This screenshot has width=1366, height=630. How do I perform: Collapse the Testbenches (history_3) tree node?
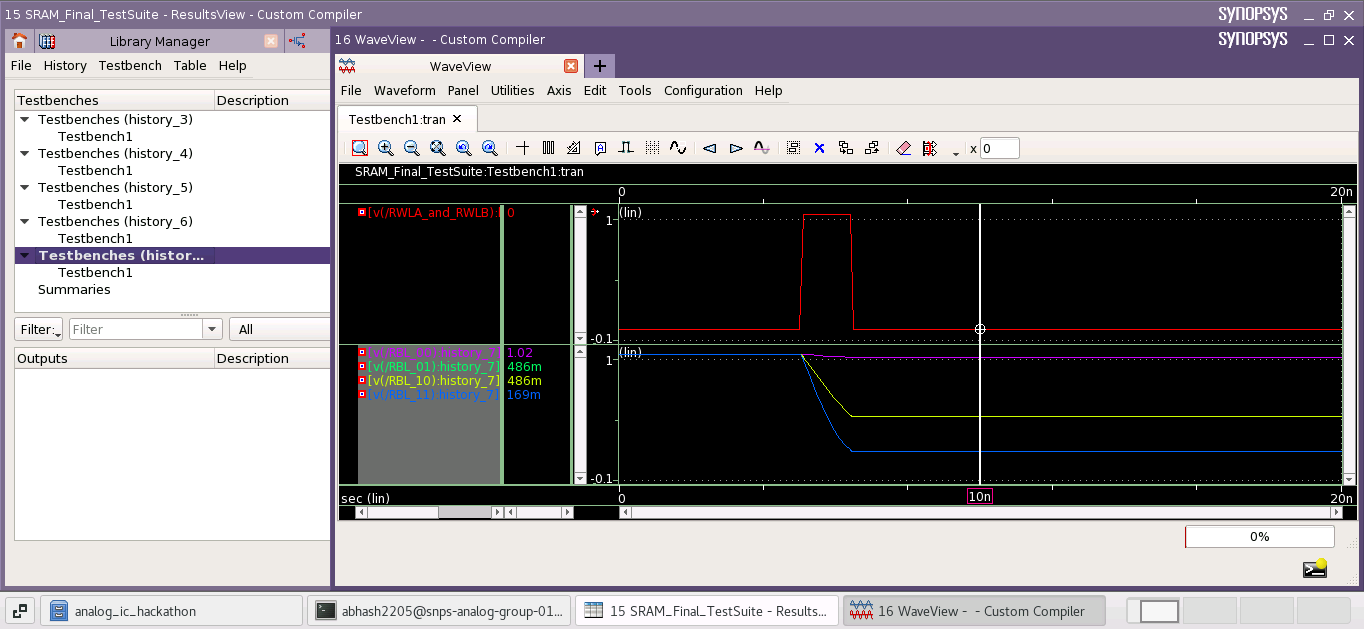[24, 119]
